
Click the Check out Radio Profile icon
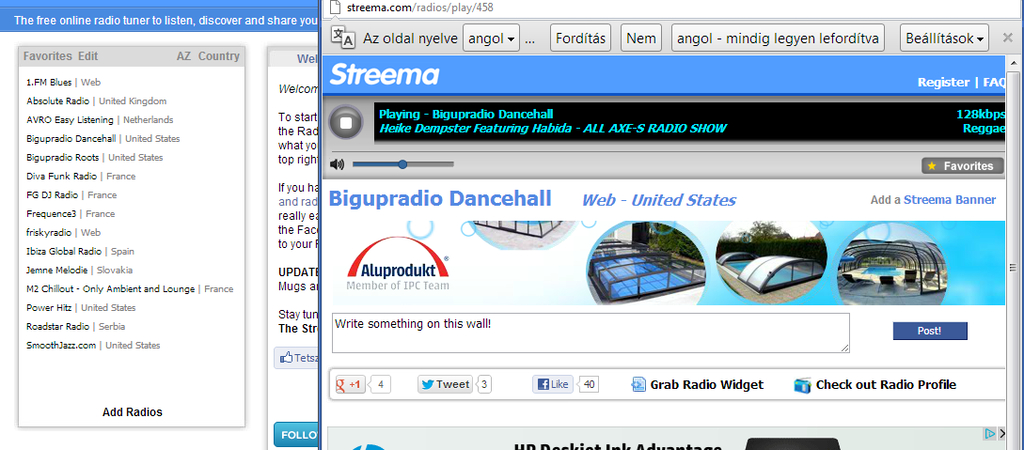(x=802, y=385)
